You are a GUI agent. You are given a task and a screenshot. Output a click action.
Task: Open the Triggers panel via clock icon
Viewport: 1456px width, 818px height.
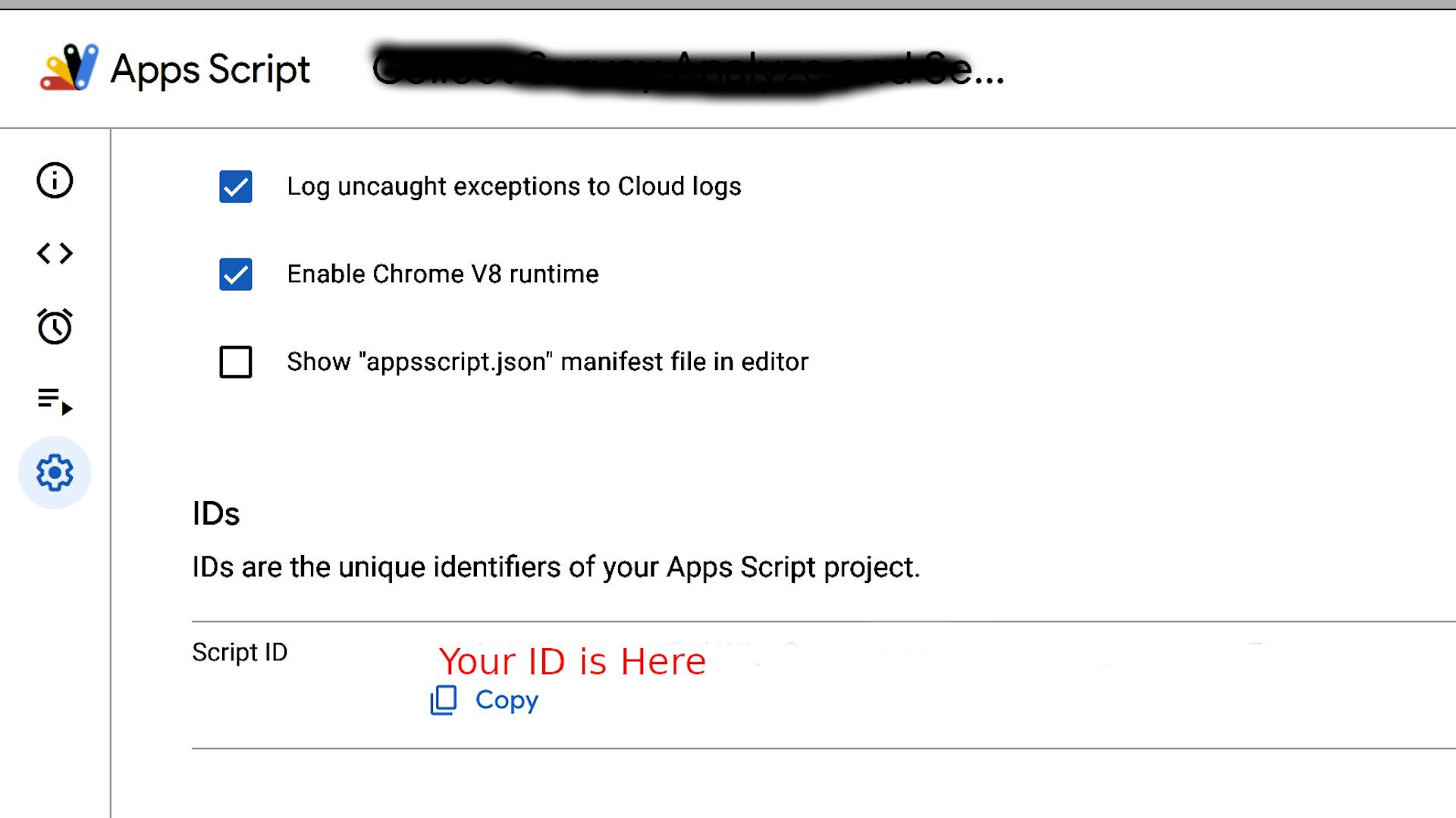click(54, 327)
